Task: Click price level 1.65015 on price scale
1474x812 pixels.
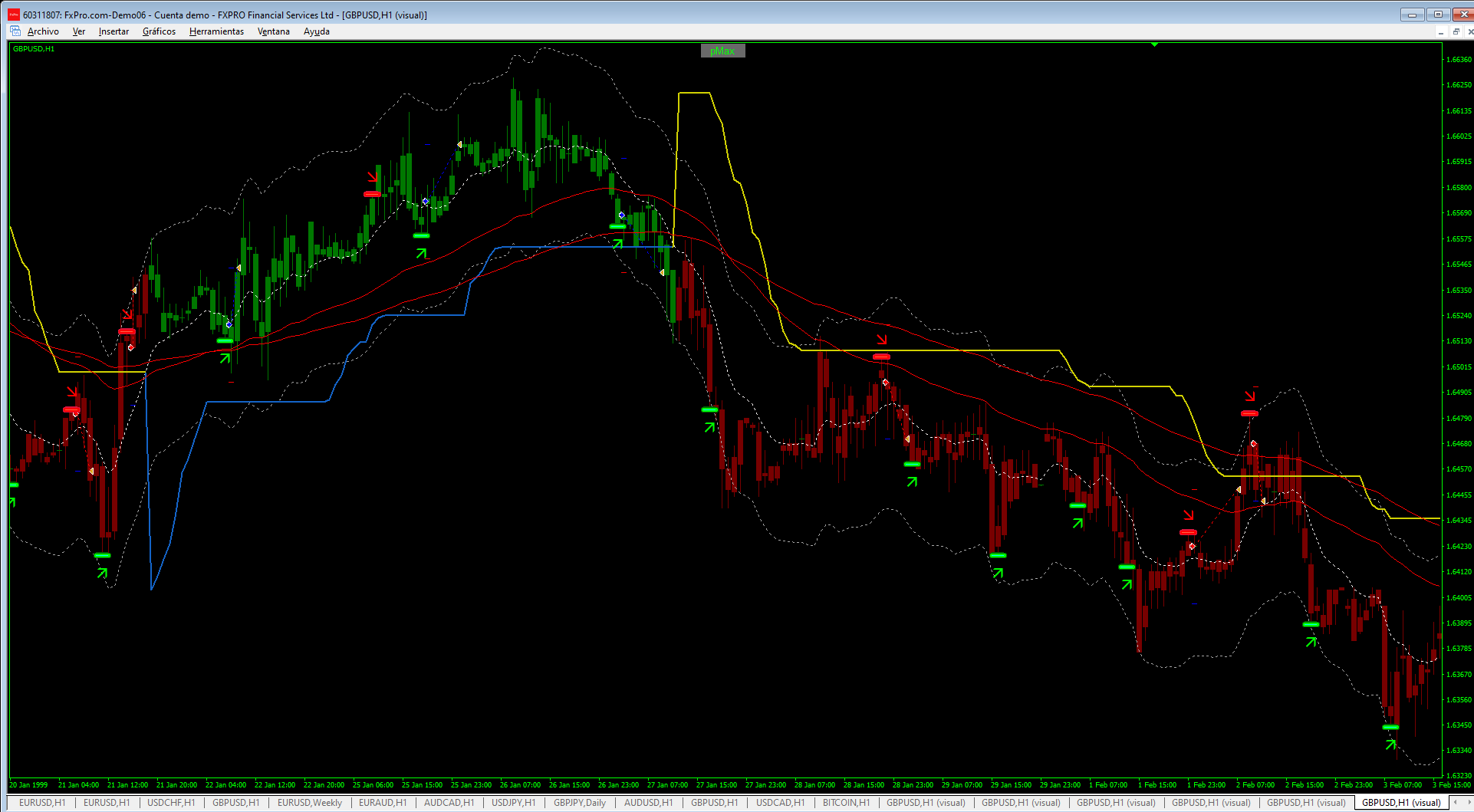Action: [x=1459, y=367]
